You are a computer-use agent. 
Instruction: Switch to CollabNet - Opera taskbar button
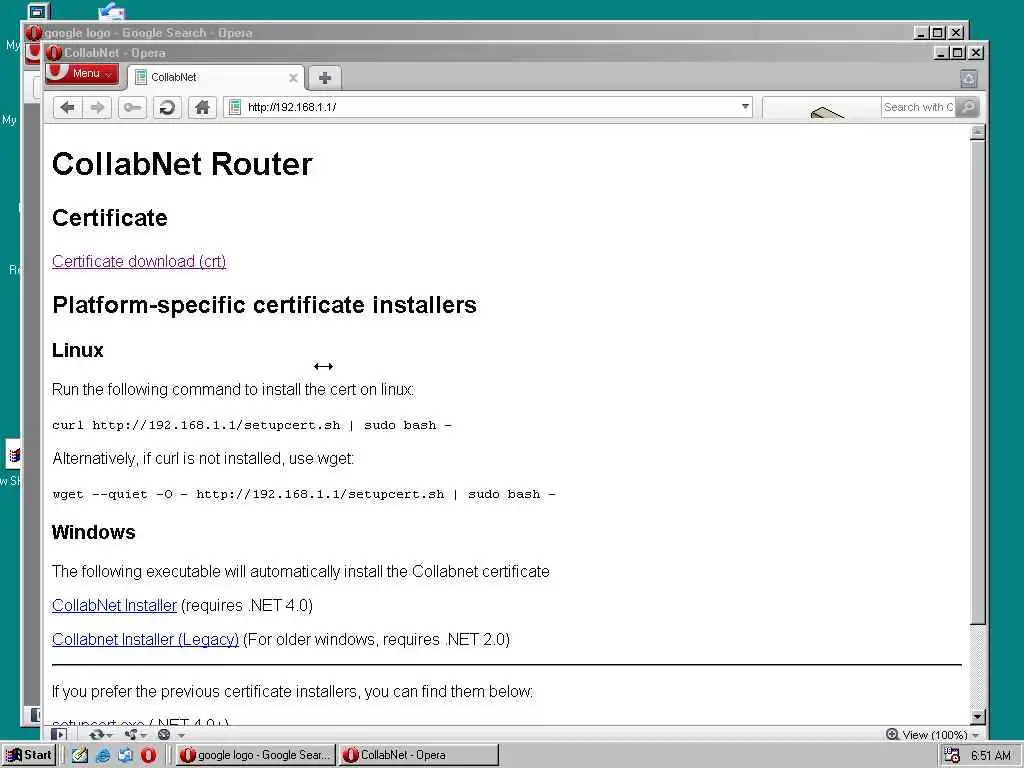(419, 755)
